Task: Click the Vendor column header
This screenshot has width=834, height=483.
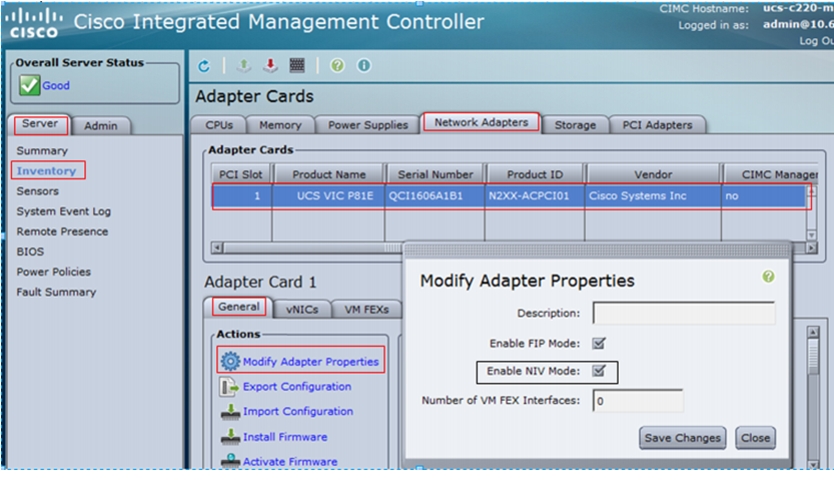Action: tap(653, 174)
